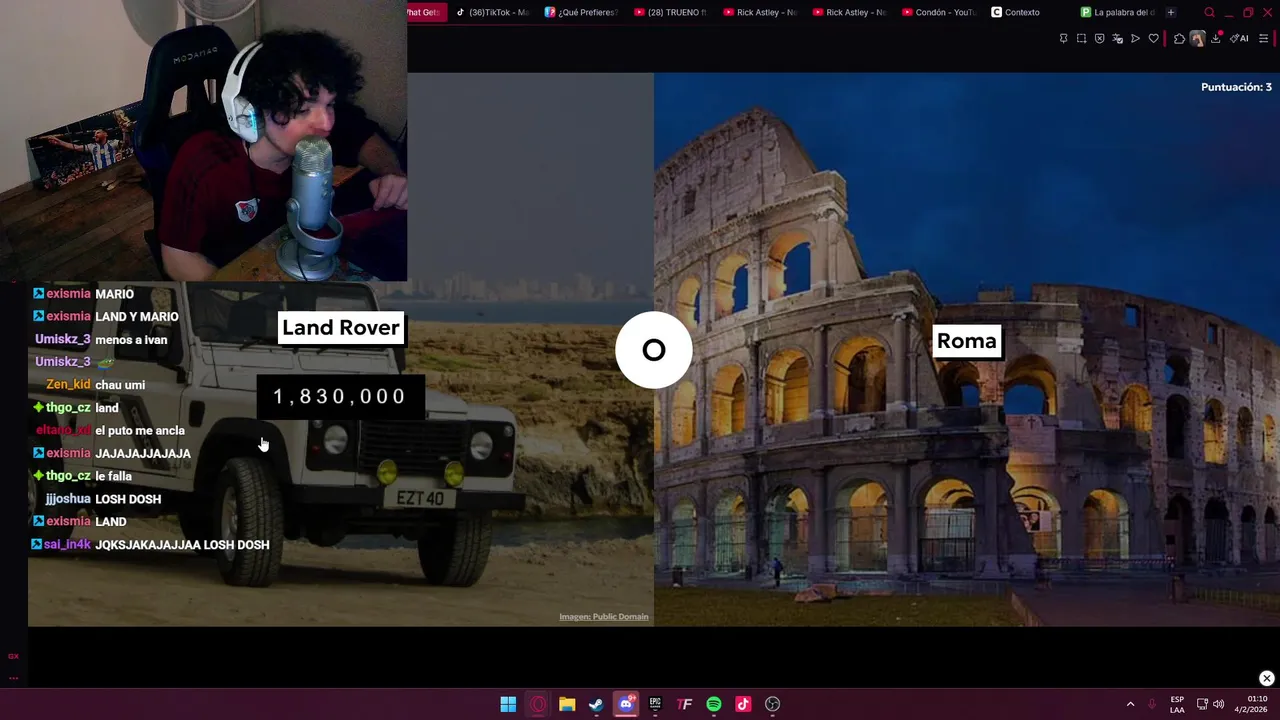Click the 1,830,000 search count
The height and width of the screenshot is (720, 1280).
coord(340,397)
